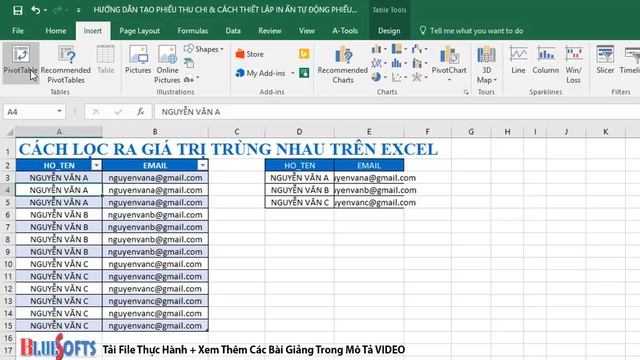
Task: Select cell with NGUYỄN VĂN B in column D
Action: coord(300,190)
